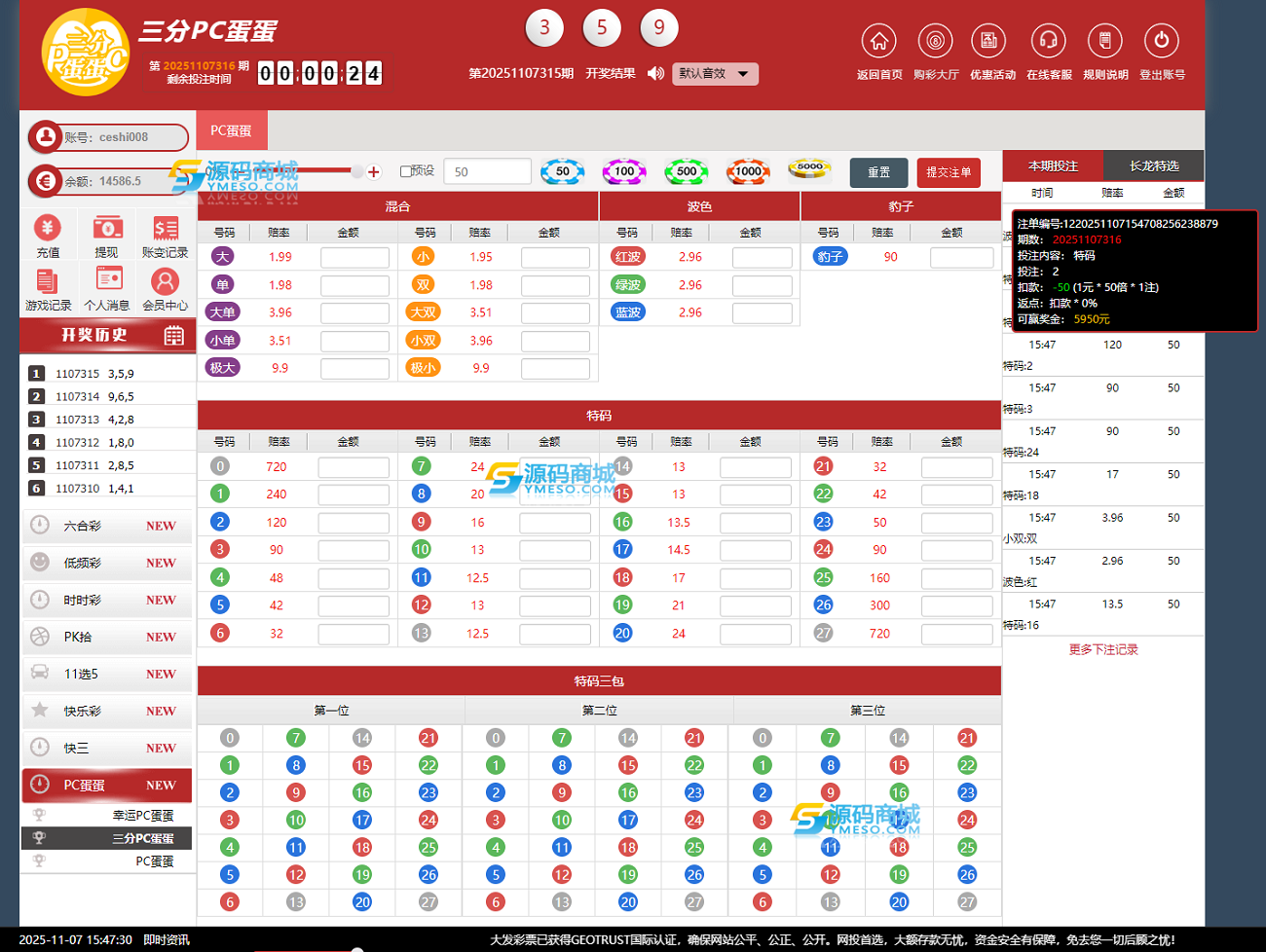Select 幸运PC蛋蛋 in the sidebar

pos(142,816)
